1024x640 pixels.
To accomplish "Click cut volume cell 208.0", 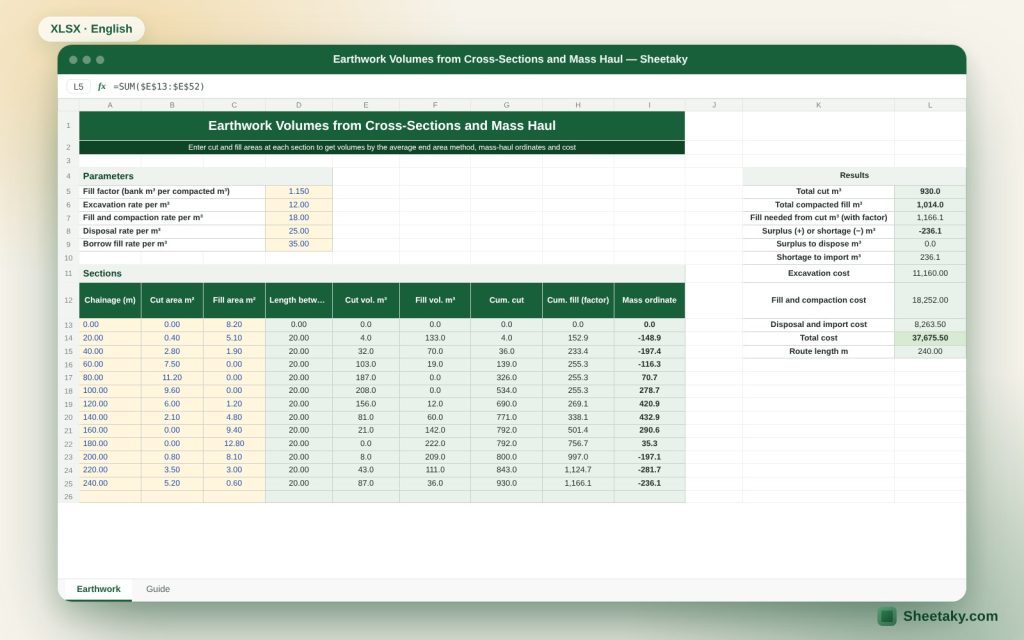I will (x=366, y=391).
